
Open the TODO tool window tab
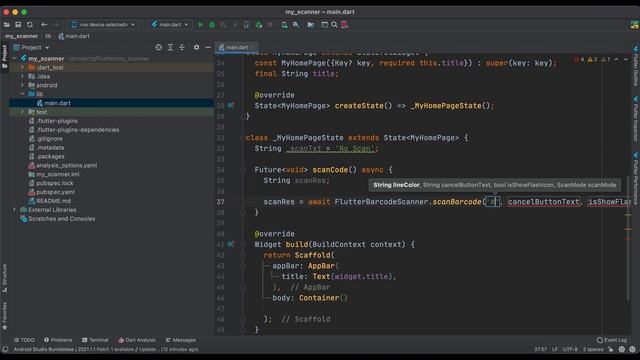click(x=24, y=340)
